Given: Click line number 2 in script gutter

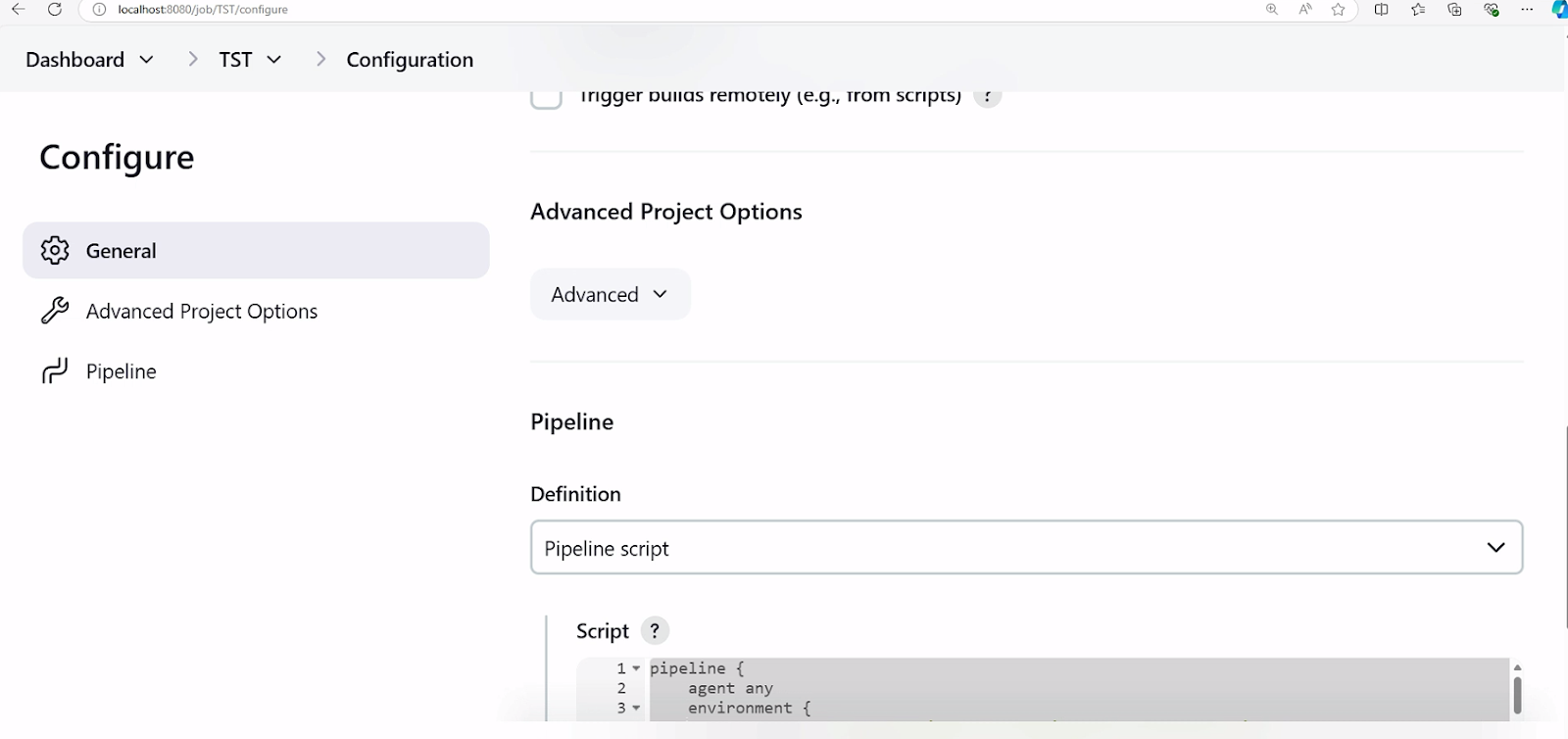Looking at the screenshot, I should pos(621,688).
